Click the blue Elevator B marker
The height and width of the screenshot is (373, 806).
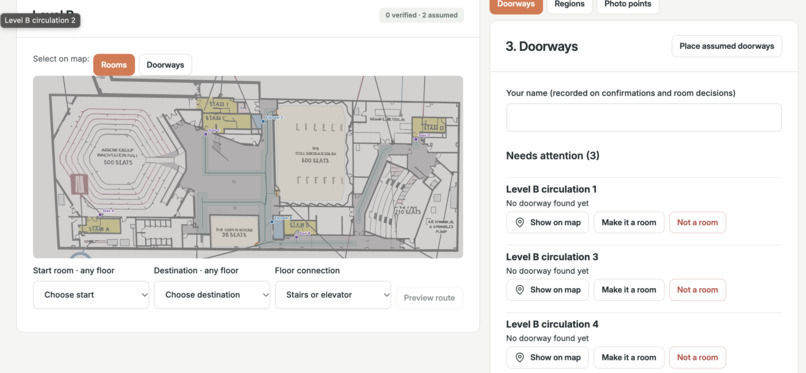coord(272,221)
